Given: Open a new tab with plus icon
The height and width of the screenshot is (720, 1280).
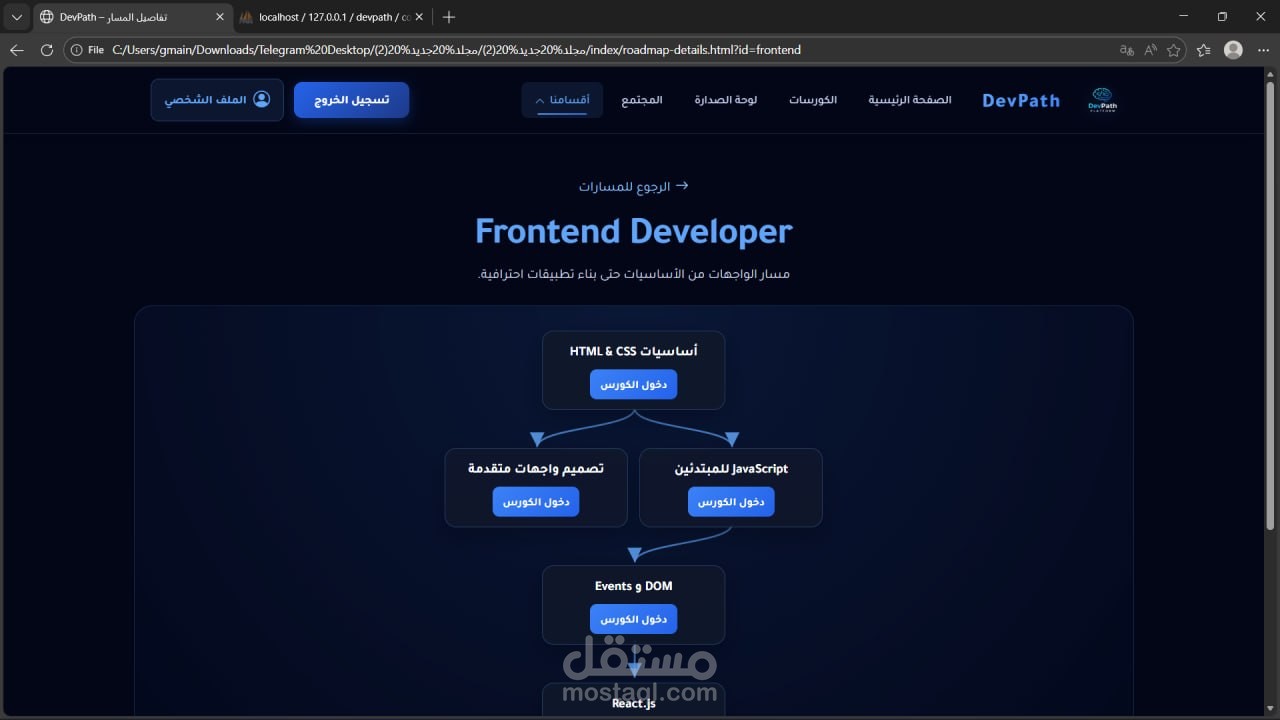Looking at the screenshot, I should coord(449,17).
